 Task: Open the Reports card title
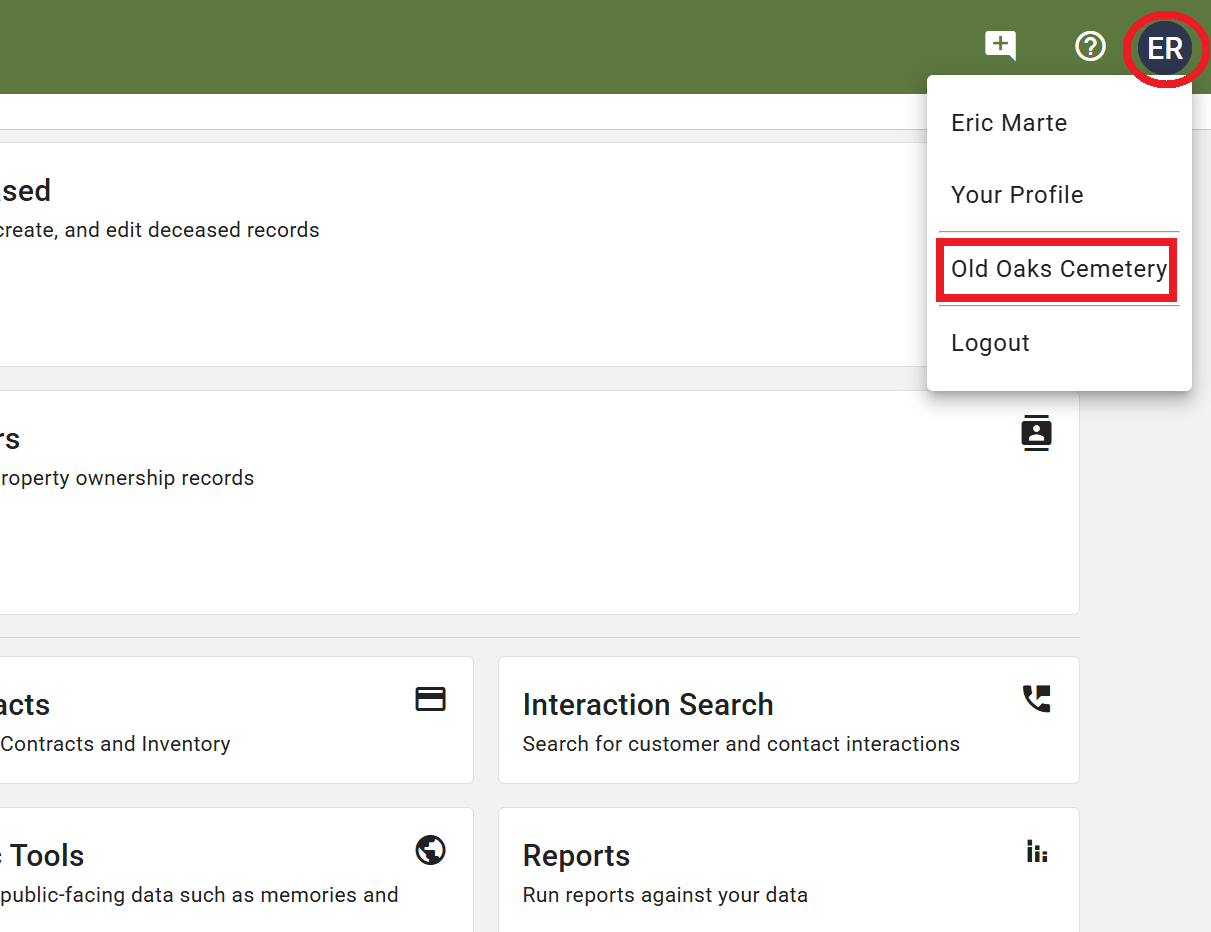[576, 856]
